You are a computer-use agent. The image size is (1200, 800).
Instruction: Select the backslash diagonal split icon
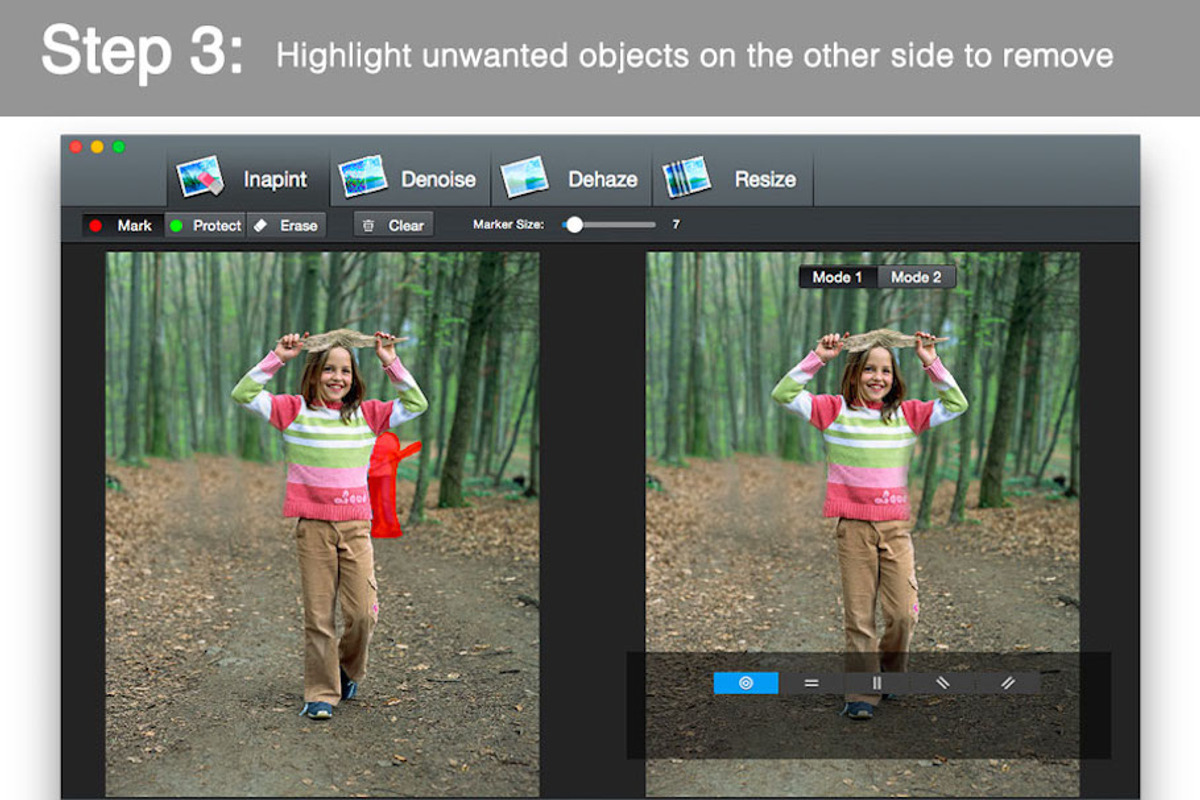[x=942, y=683]
